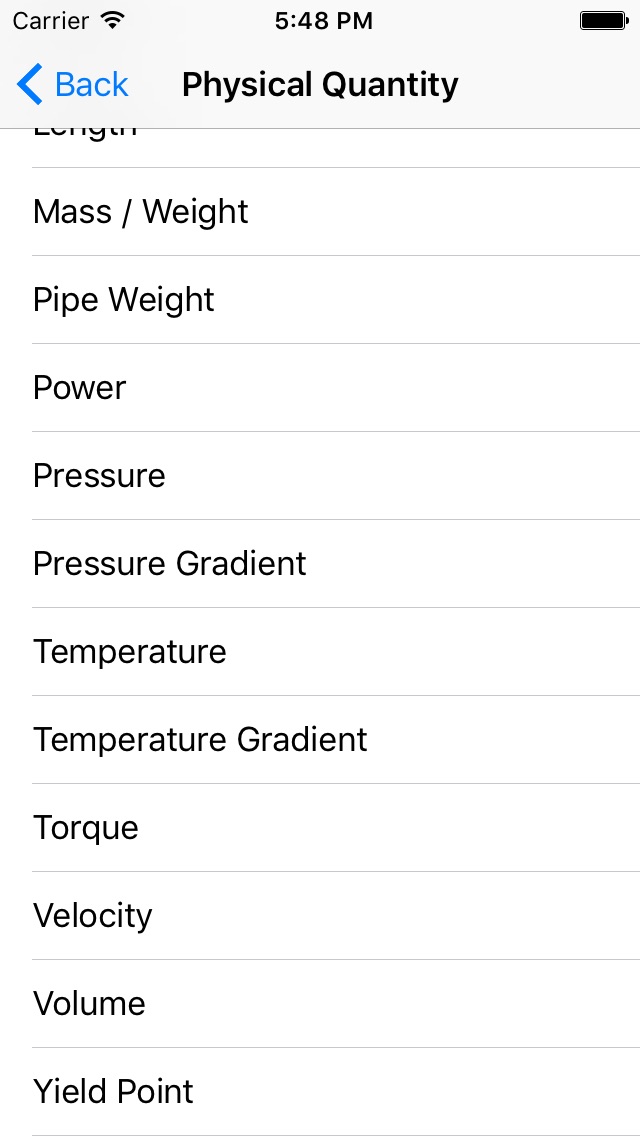Tap the Carrier label in status bar
640x1136 pixels.
pos(50,21)
